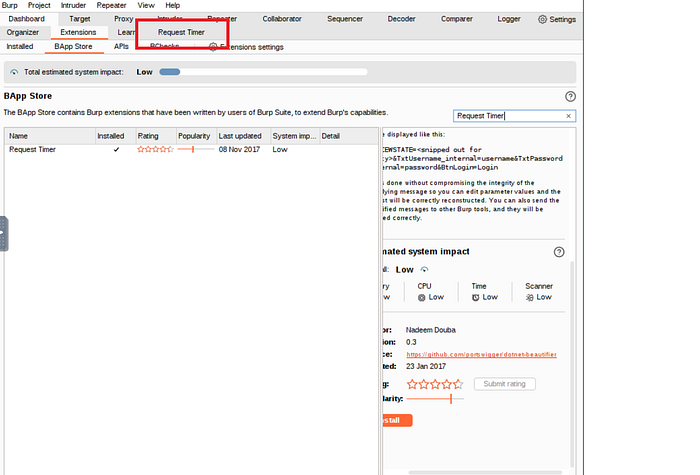
Task: Click the Low system impact cell in the Request Timer row
Action: tap(280, 150)
